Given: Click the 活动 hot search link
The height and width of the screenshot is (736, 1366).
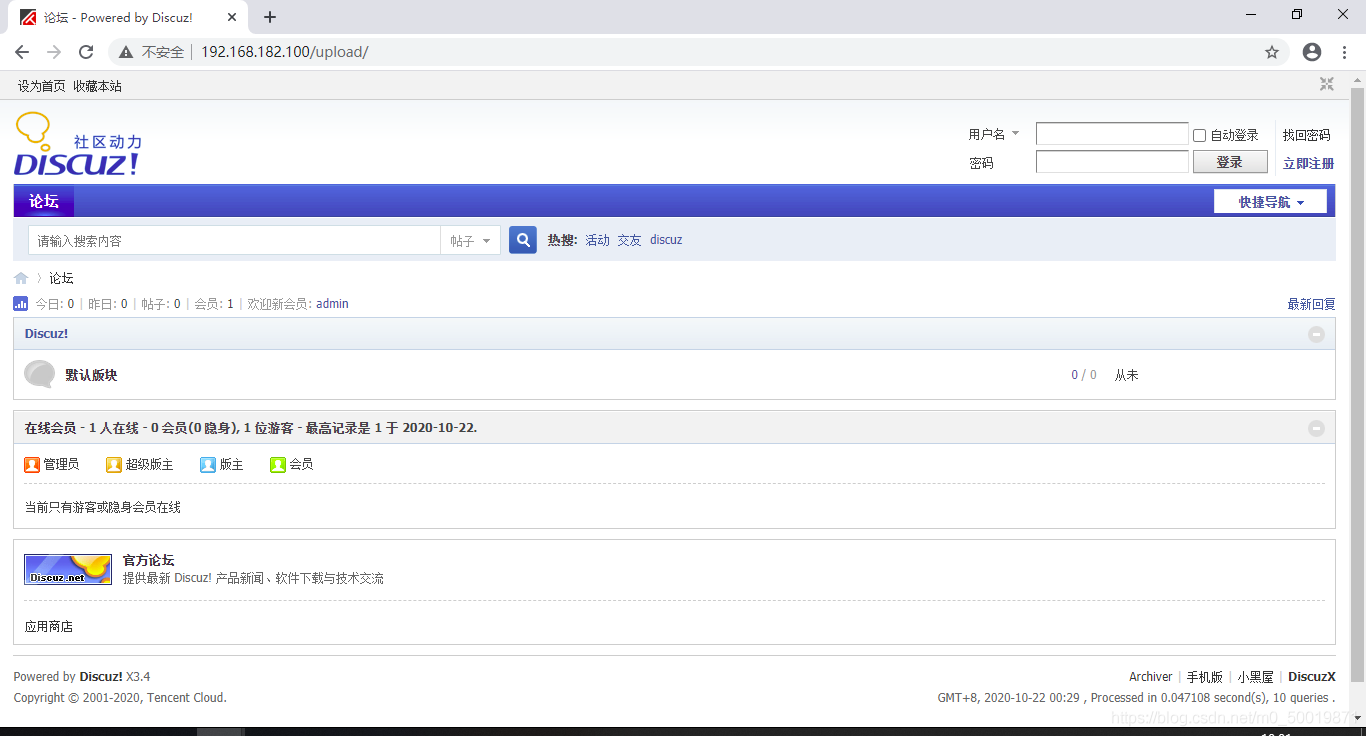Looking at the screenshot, I should [x=597, y=240].
